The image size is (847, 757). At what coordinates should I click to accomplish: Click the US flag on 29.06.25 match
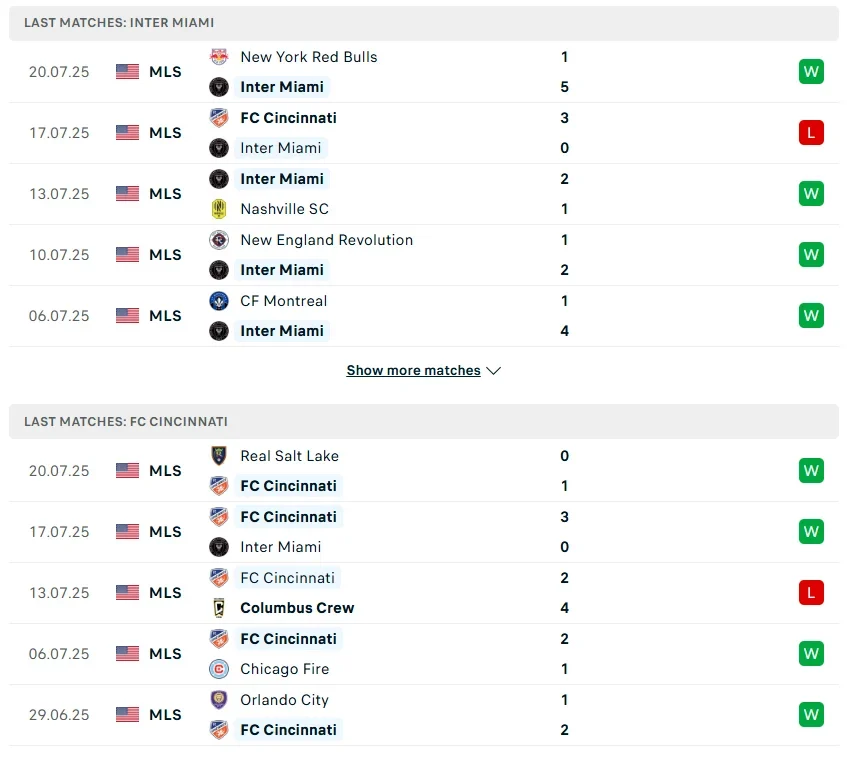tap(127, 715)
